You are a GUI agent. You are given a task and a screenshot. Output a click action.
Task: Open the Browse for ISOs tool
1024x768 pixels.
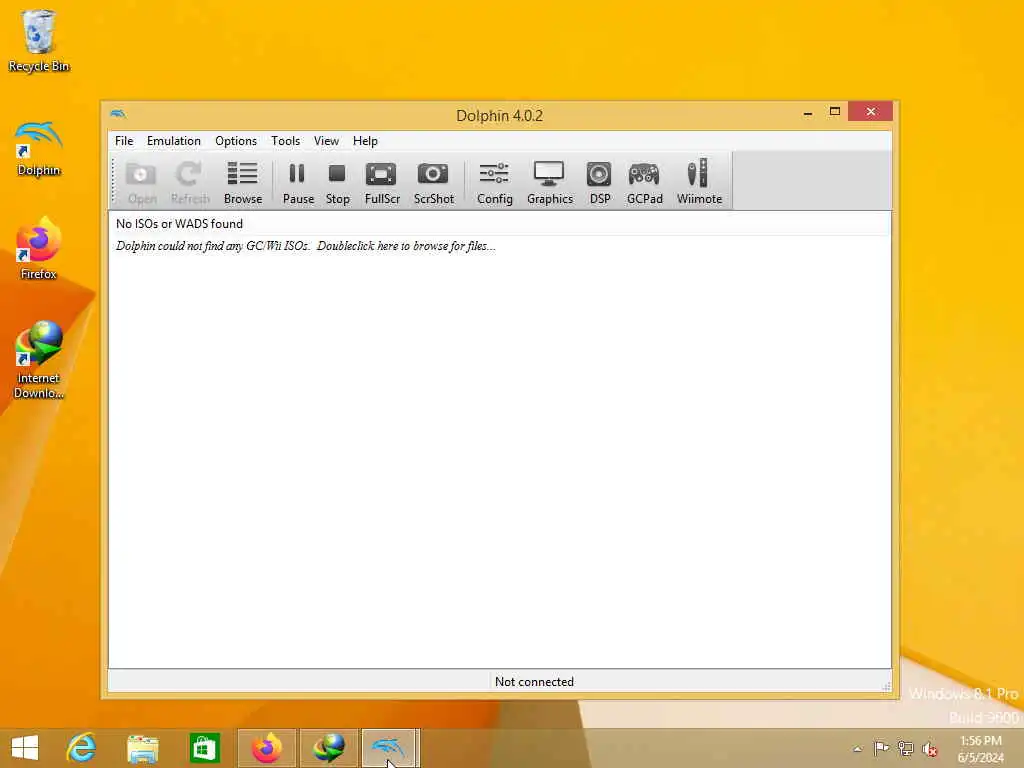[x=242, y=182]
